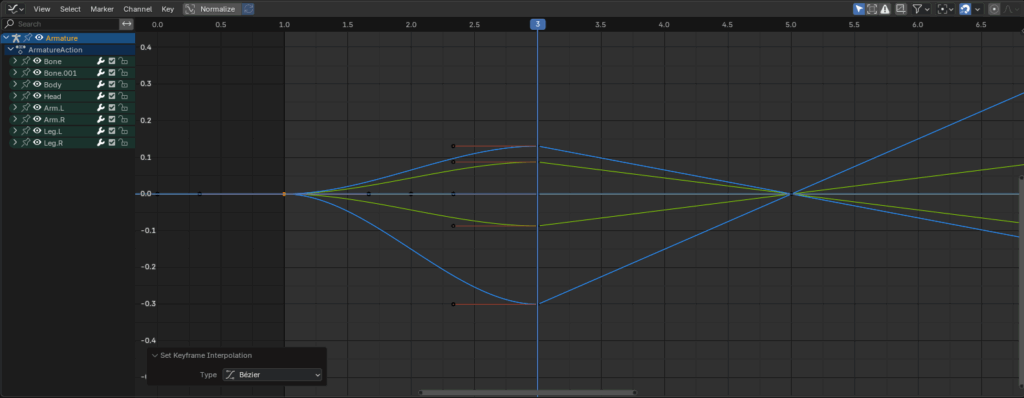Open proportional editing falloff dropdown
Viewport: 1024px width, 398px height.
(1012, 9)
